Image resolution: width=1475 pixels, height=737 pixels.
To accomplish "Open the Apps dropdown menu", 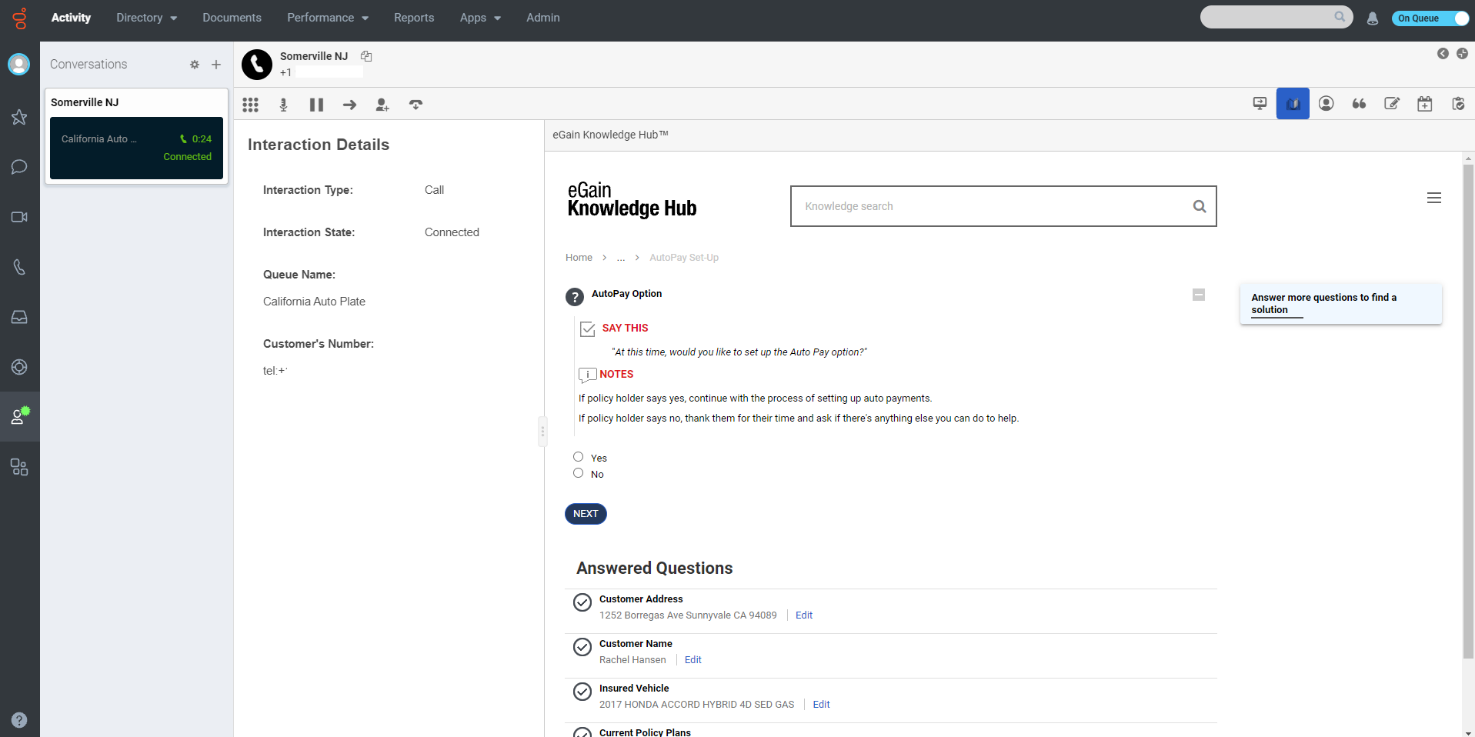I will pos(474,17).
